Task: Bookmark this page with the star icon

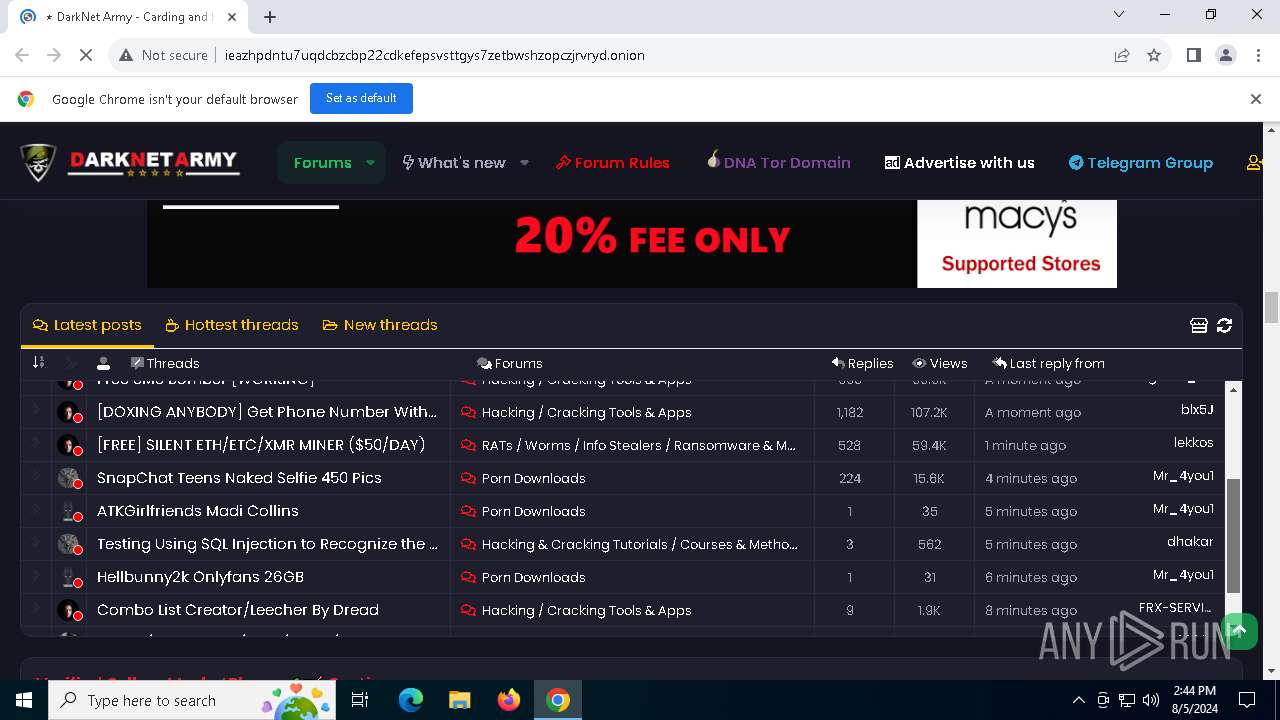Action: tap(1154, 55)
